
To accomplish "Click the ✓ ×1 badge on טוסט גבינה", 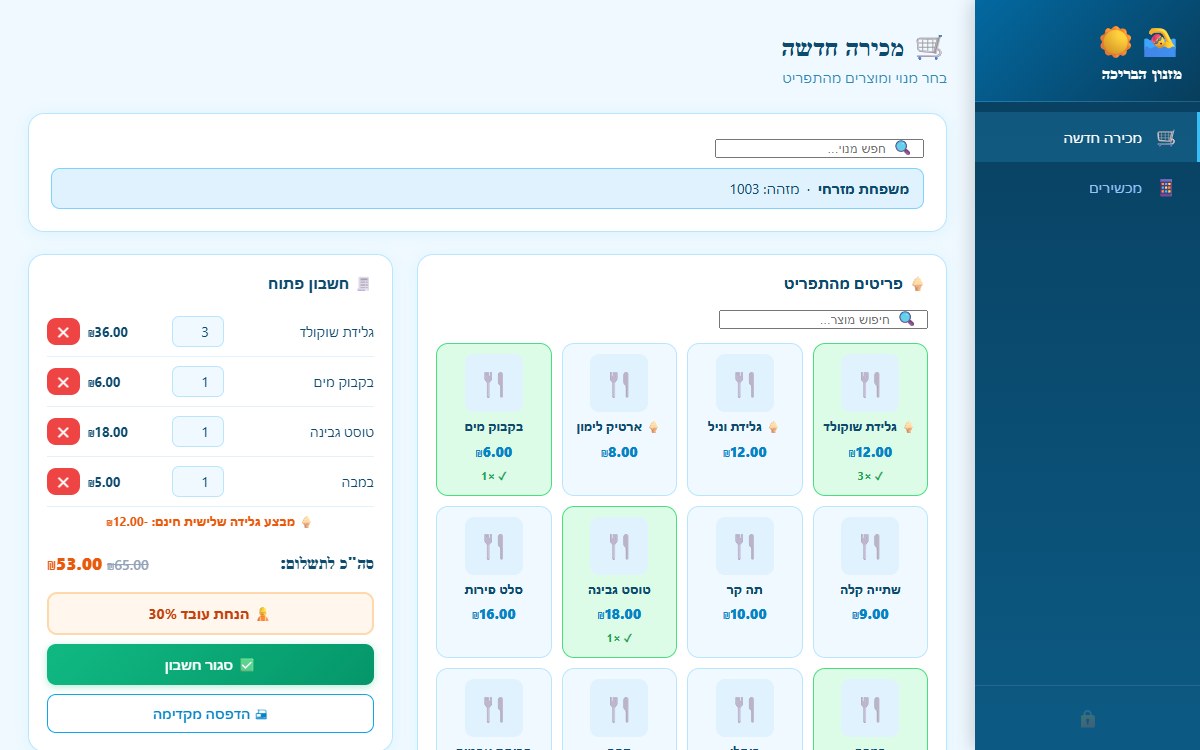I will click(619, 638).
